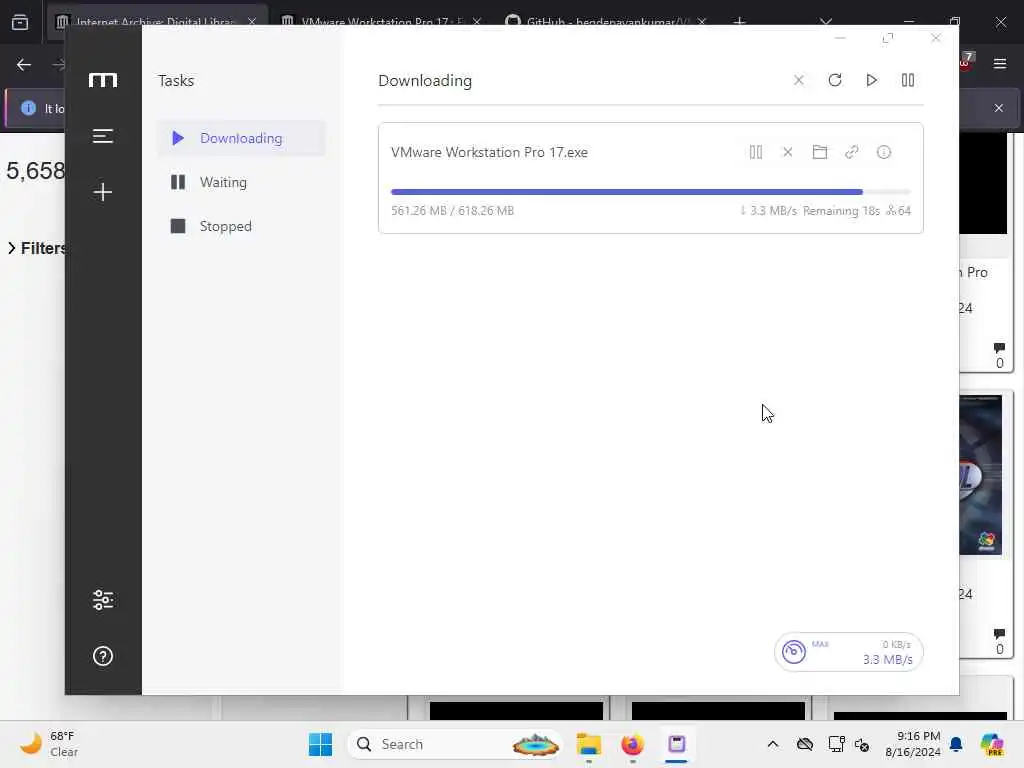Show hidden system tray icons

(x=773, y=744)
